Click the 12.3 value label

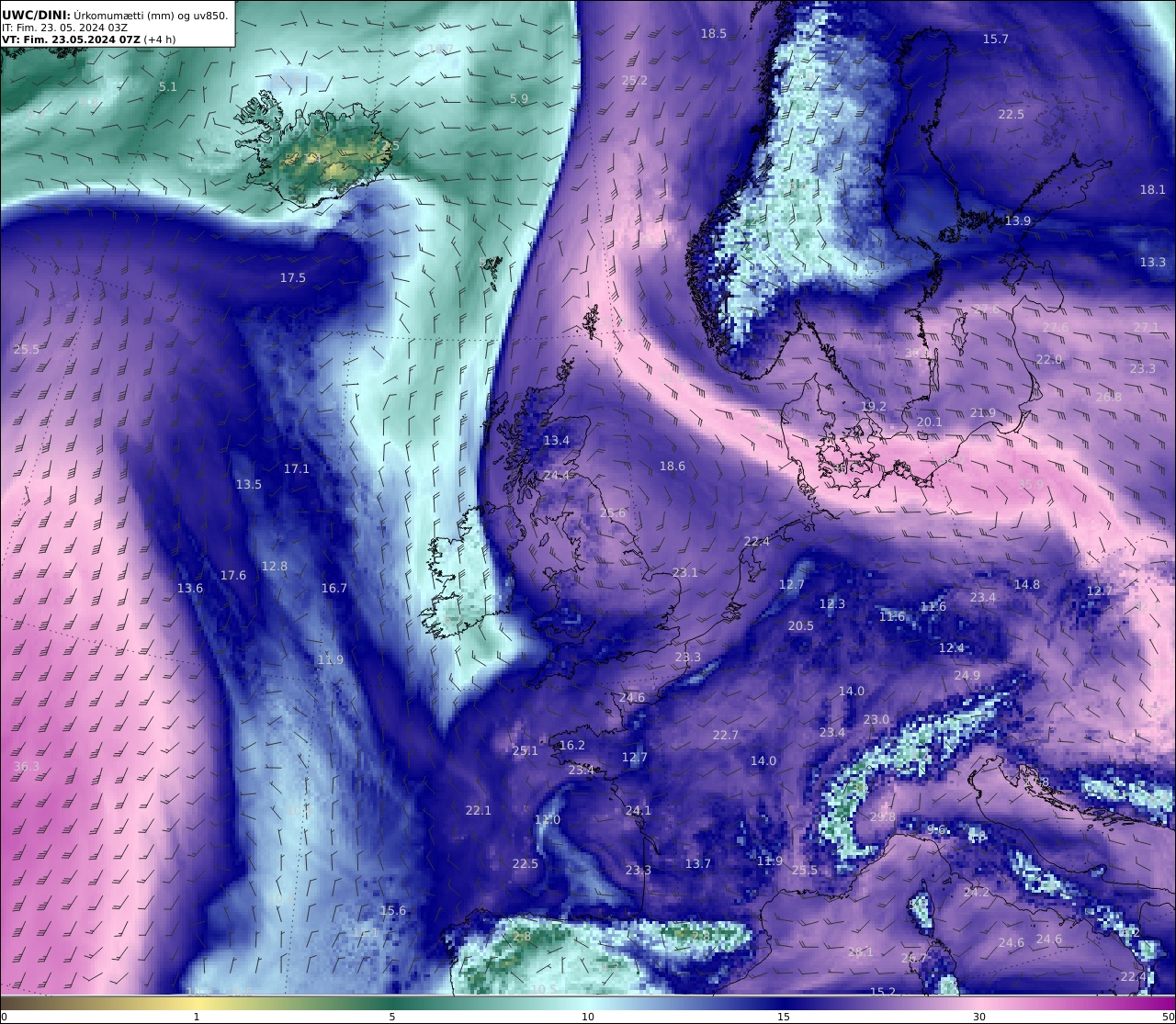(832, 603)
